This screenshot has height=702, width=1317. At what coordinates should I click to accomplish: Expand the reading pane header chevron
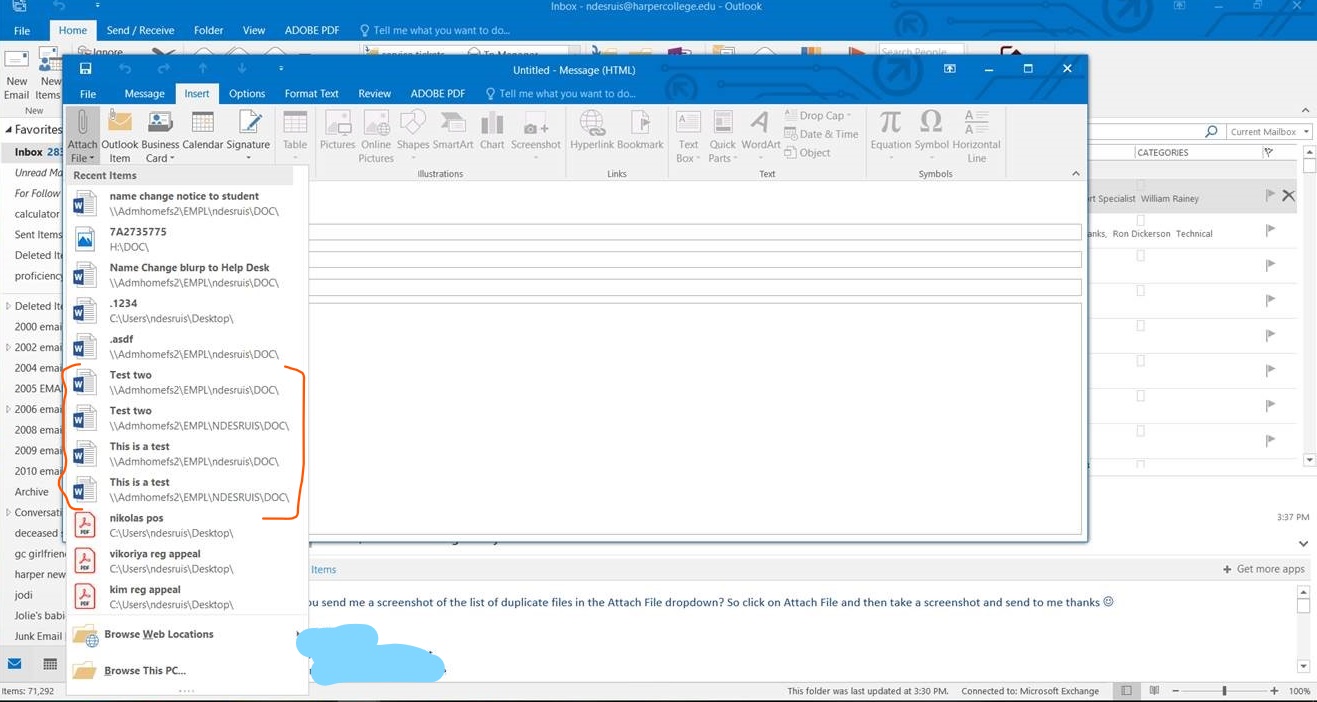[x=1303, y=544]
